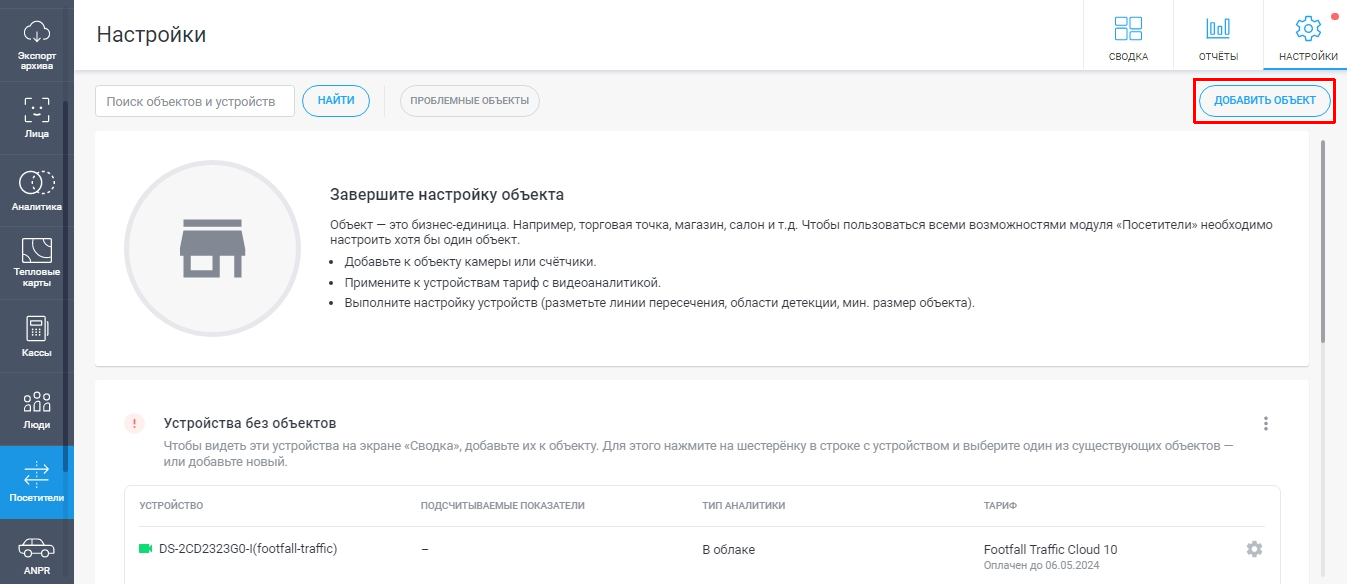
Task: Open the Кассы cash registers module
Action: [x=36, y=337]
